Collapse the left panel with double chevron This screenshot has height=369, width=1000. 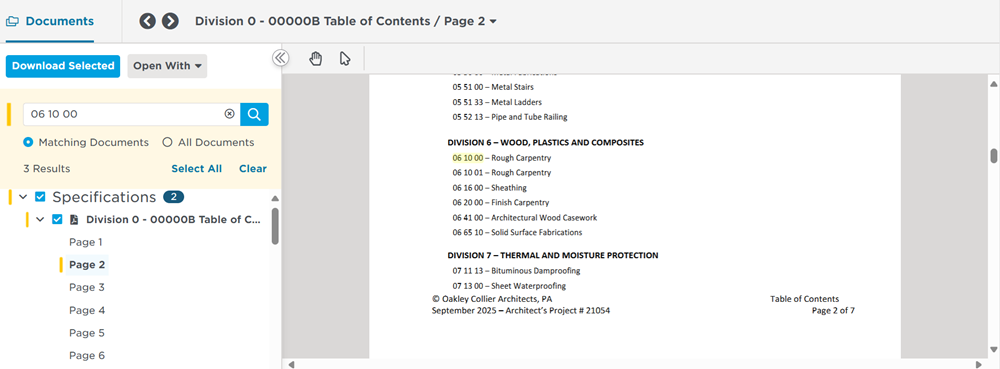coord(281,59)
